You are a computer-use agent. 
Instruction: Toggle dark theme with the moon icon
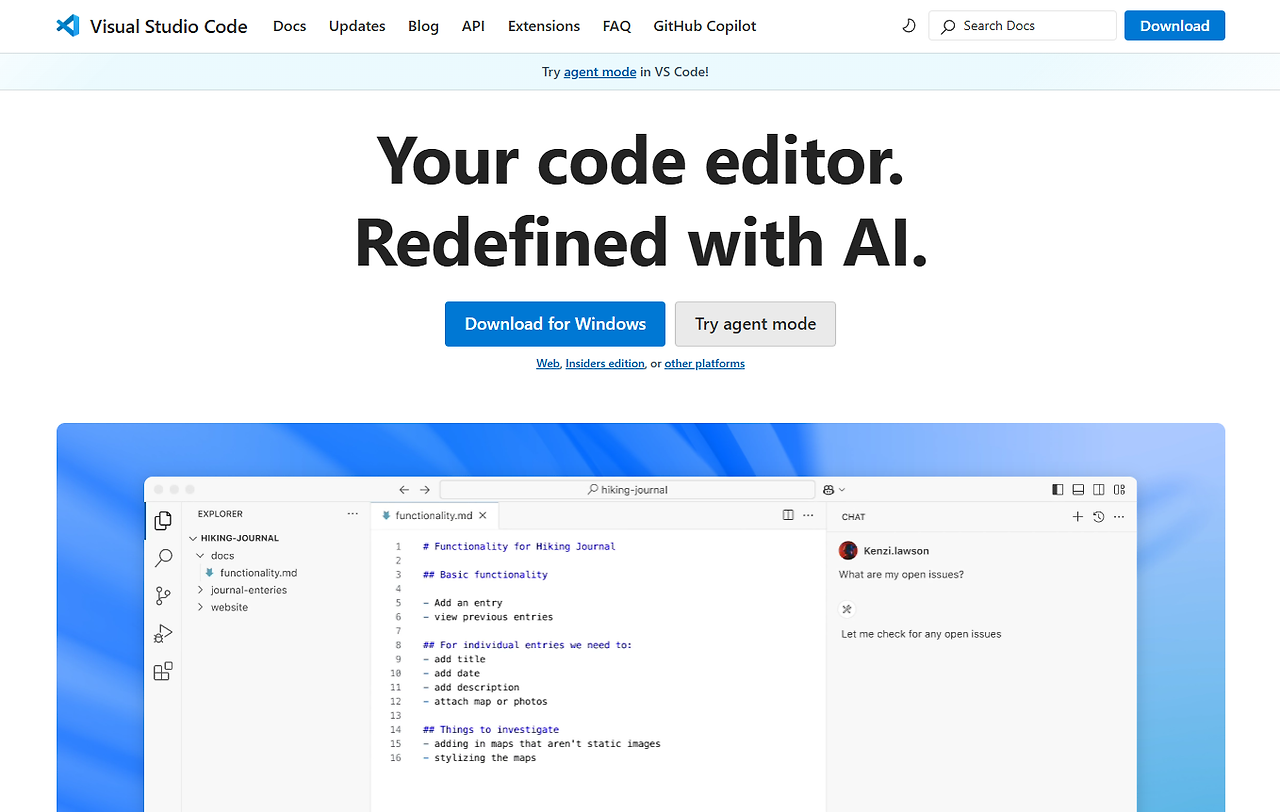pyautogui.click(x=909, y=26)
